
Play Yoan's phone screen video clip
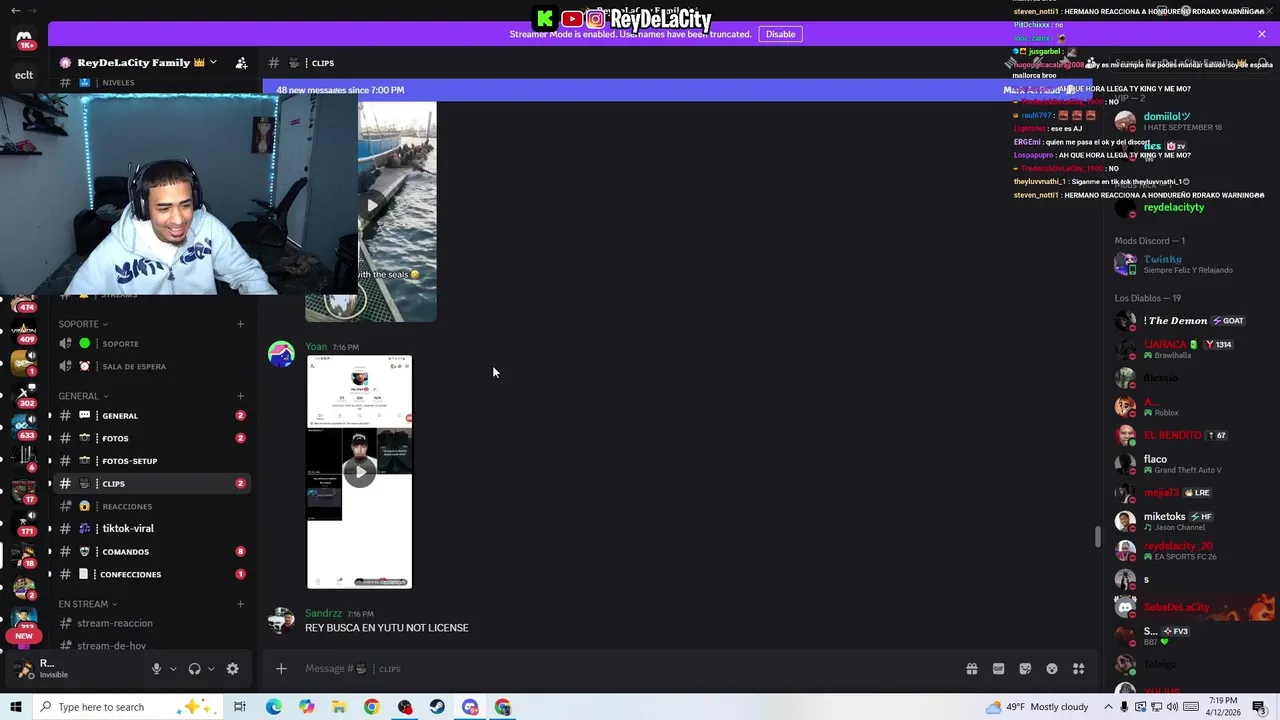(359, 472)
